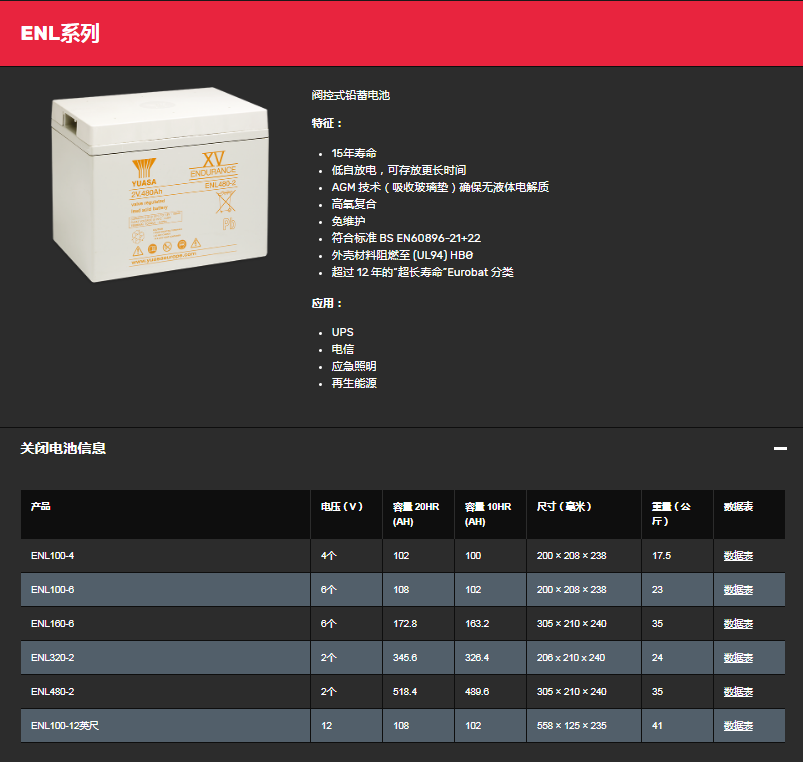Click the UPS application bullet
Screen dimensions: 803x762
(342, 332)
